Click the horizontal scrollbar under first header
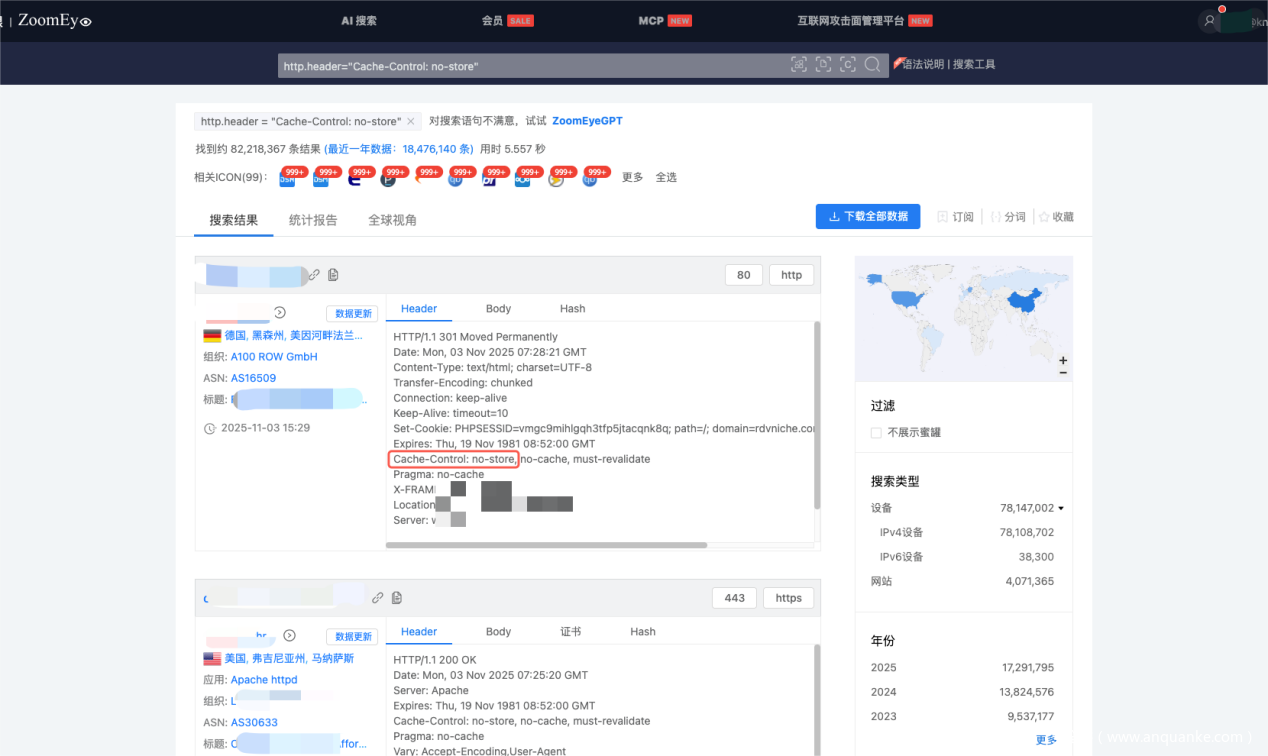 coord(546,545)
